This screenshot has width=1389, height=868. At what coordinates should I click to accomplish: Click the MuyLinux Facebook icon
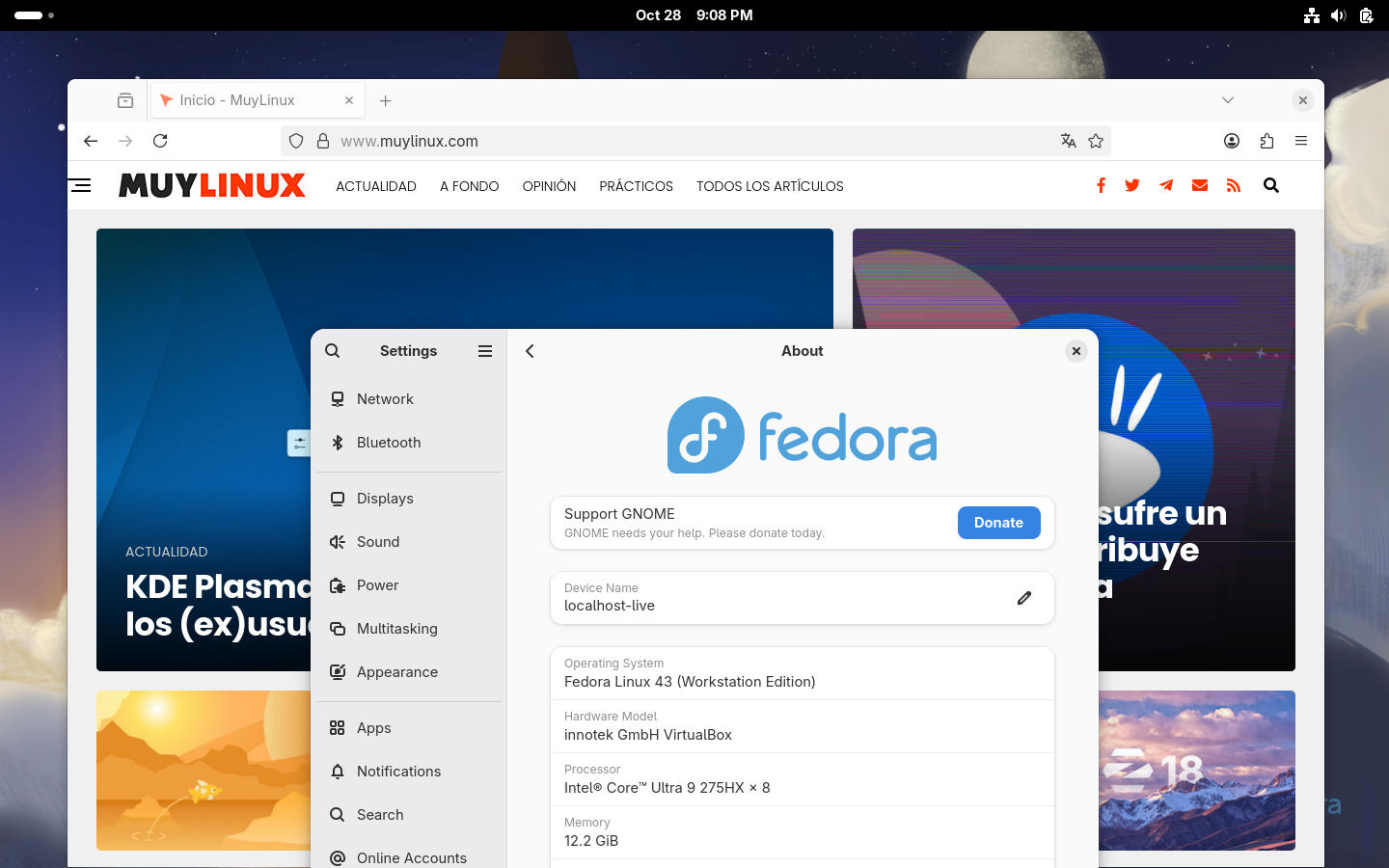(1101, 185)
